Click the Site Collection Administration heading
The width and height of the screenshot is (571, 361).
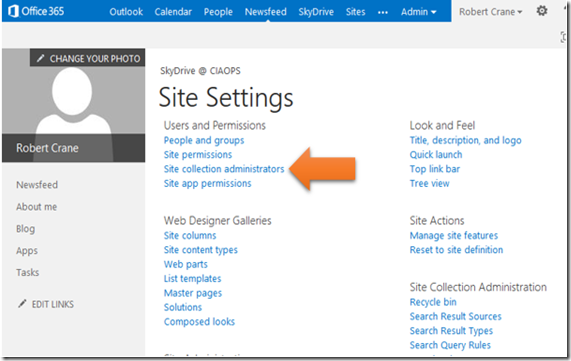click(478, 287)
